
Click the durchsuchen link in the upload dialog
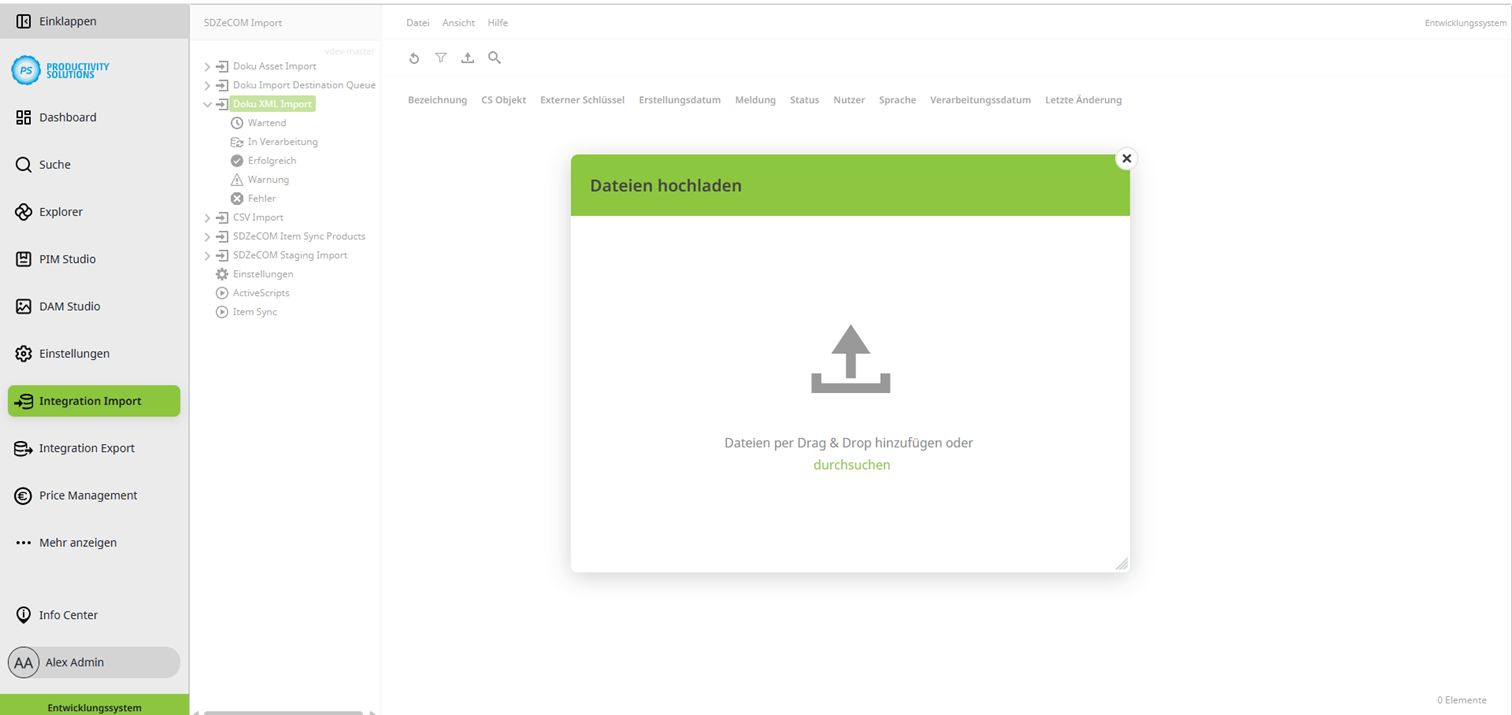851,464
